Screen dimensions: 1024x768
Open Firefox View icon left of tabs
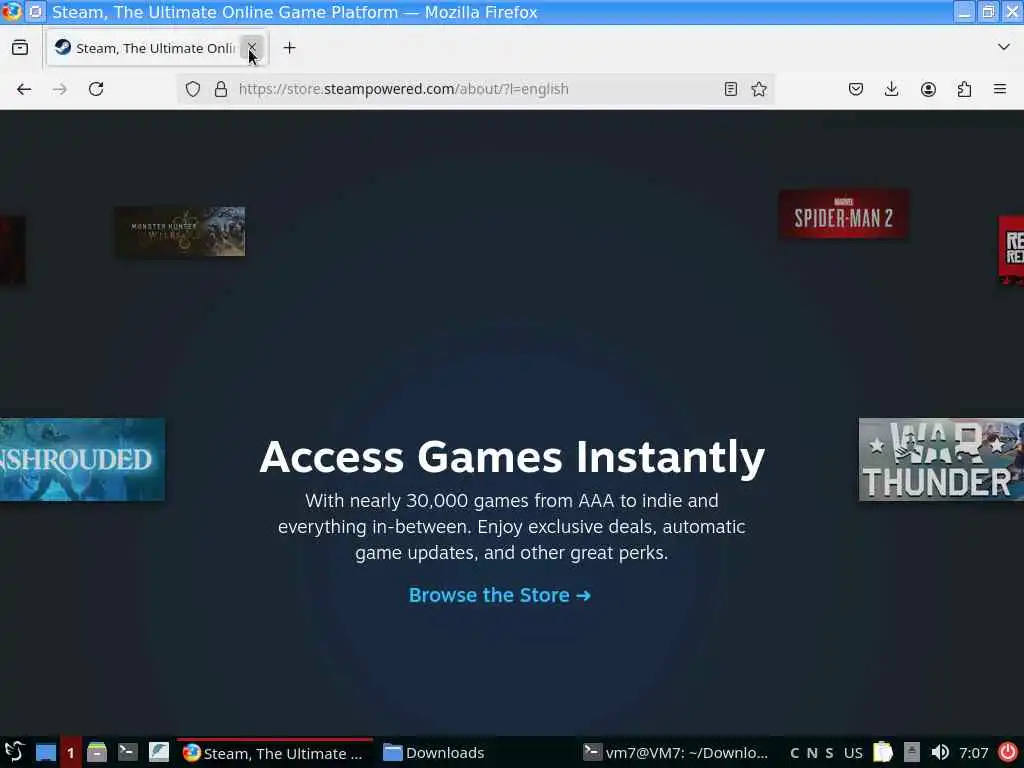coord(20,48)
